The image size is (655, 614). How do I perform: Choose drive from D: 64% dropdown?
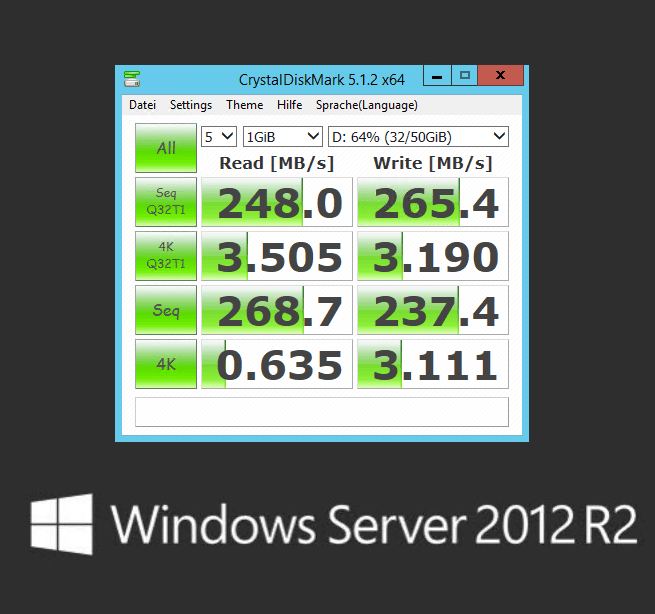418,137
